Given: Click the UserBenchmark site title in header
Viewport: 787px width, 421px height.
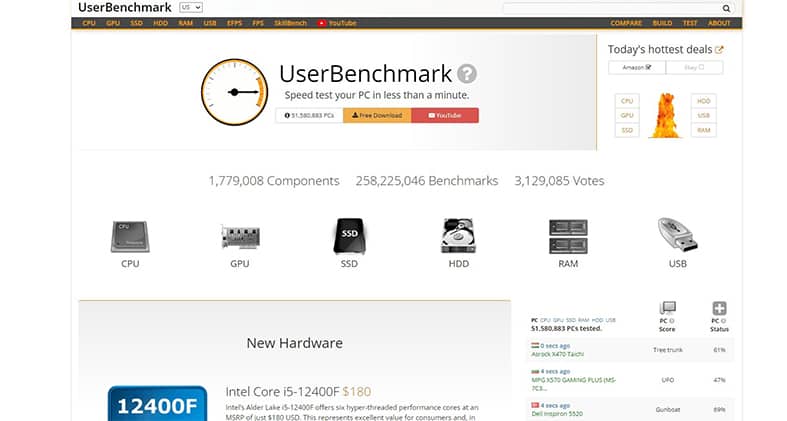Looking at the screenshot, I should point(124,8).
